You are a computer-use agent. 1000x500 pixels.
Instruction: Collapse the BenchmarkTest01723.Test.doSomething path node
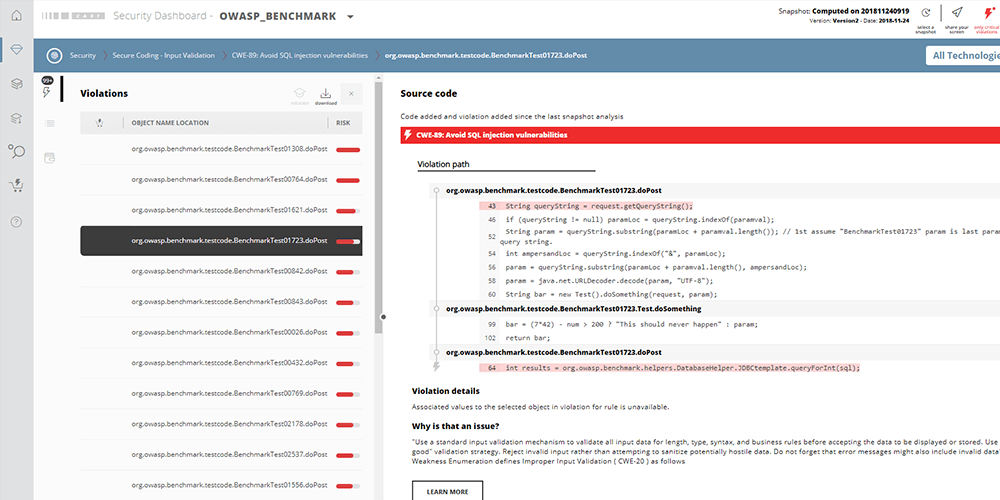click(x=437, y=309)
